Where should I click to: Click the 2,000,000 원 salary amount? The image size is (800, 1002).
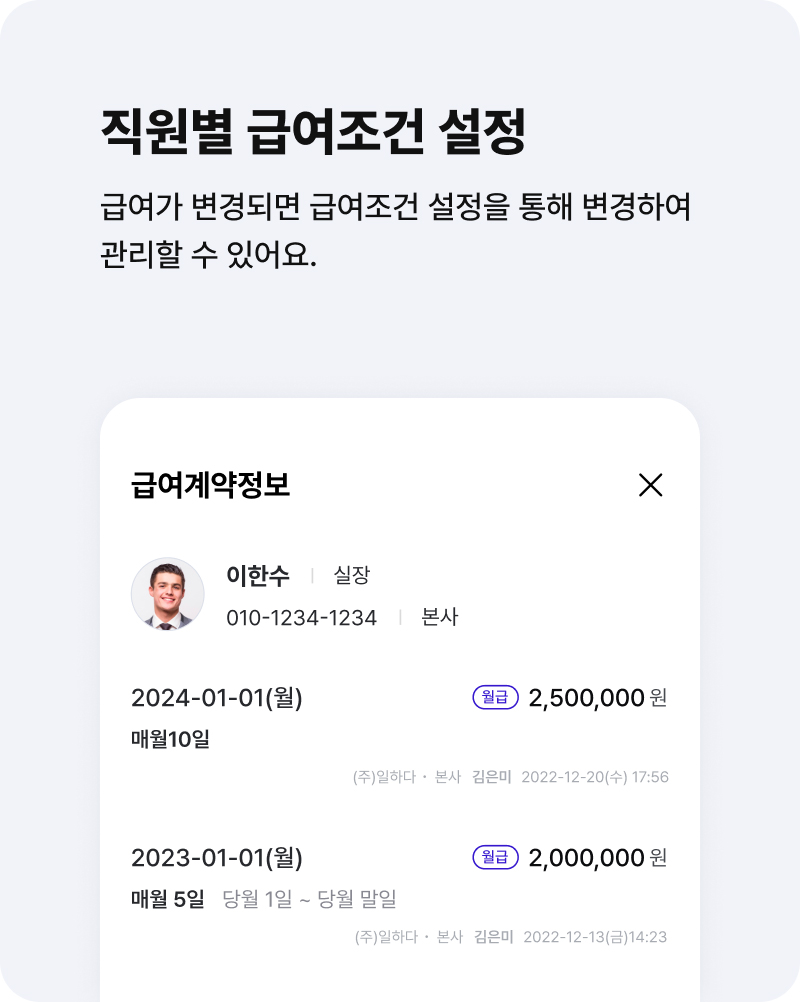click(597, 857)
